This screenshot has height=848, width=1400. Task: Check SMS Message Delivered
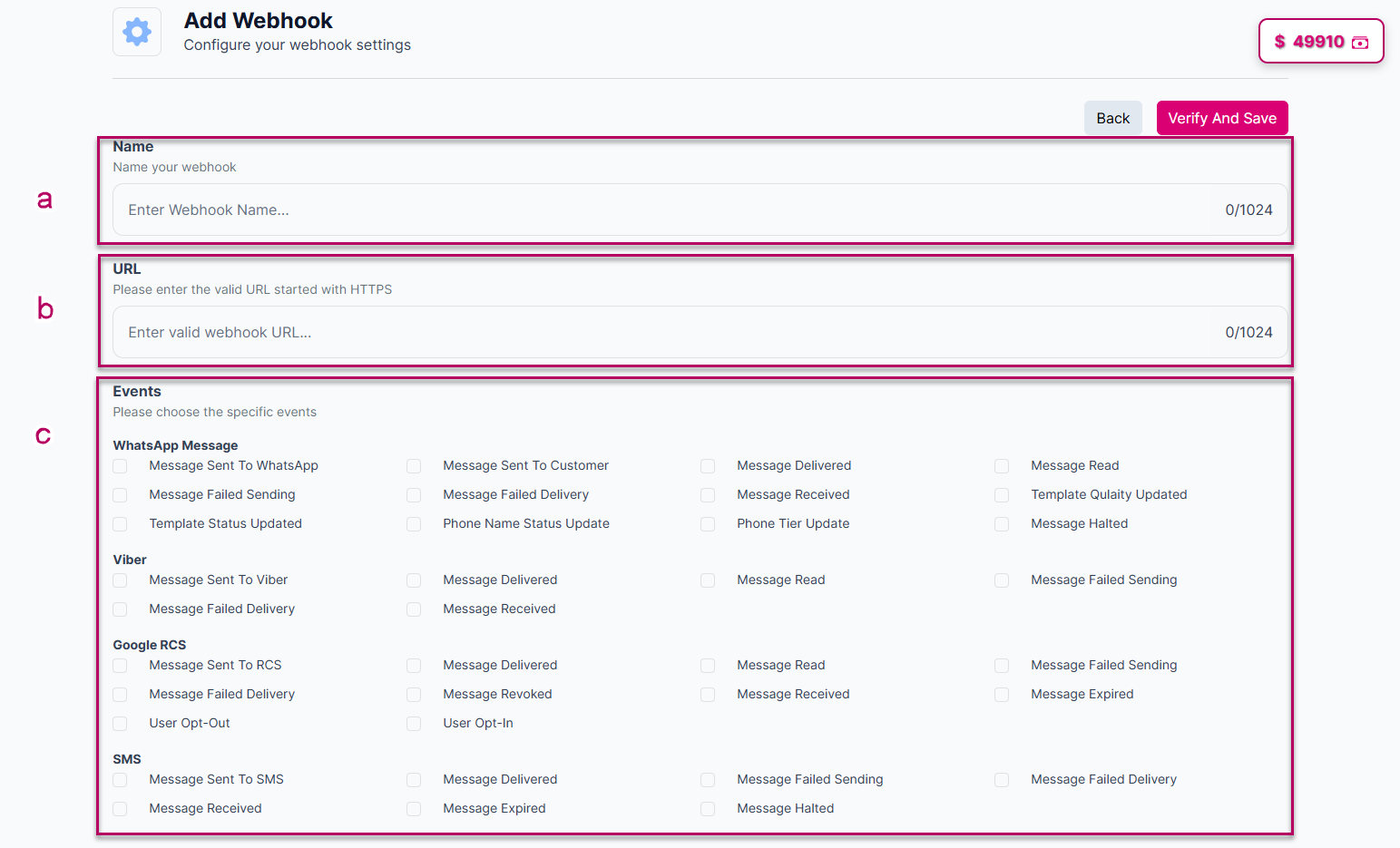[x=414, y=780]
